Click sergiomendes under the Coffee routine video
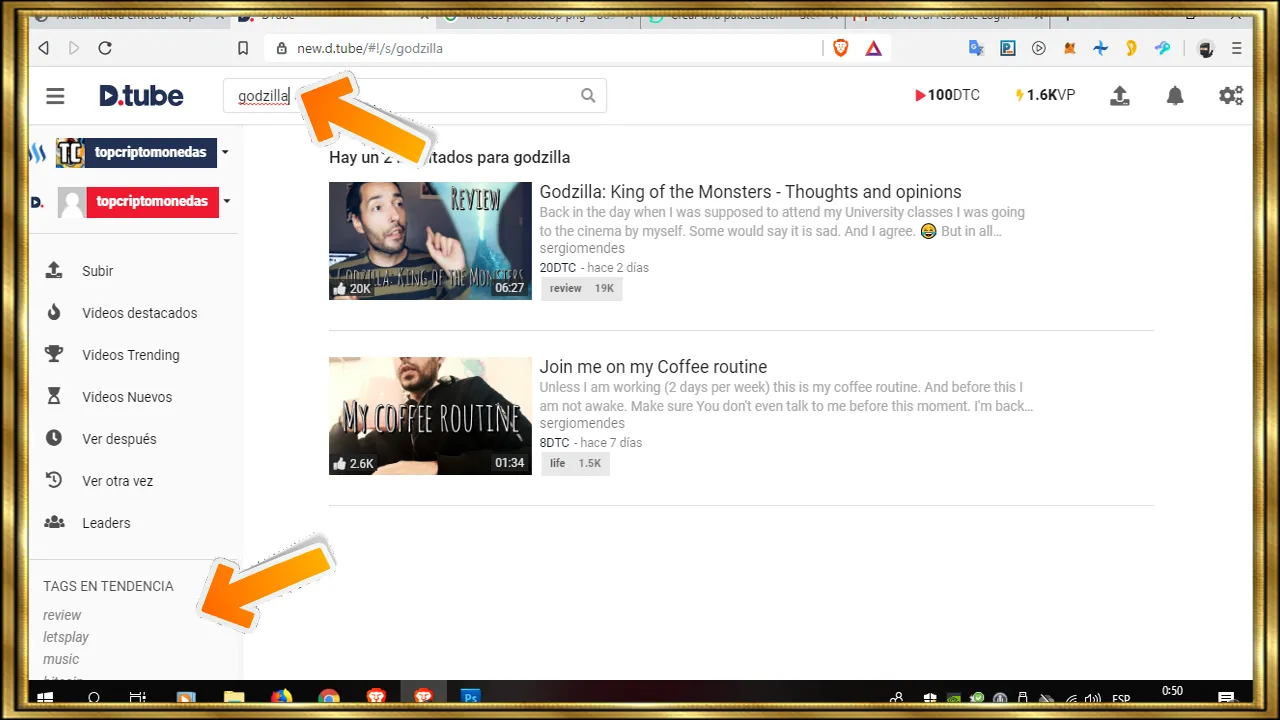The height and width of the screenshot is (720, 1280). (x=582, y=423)
